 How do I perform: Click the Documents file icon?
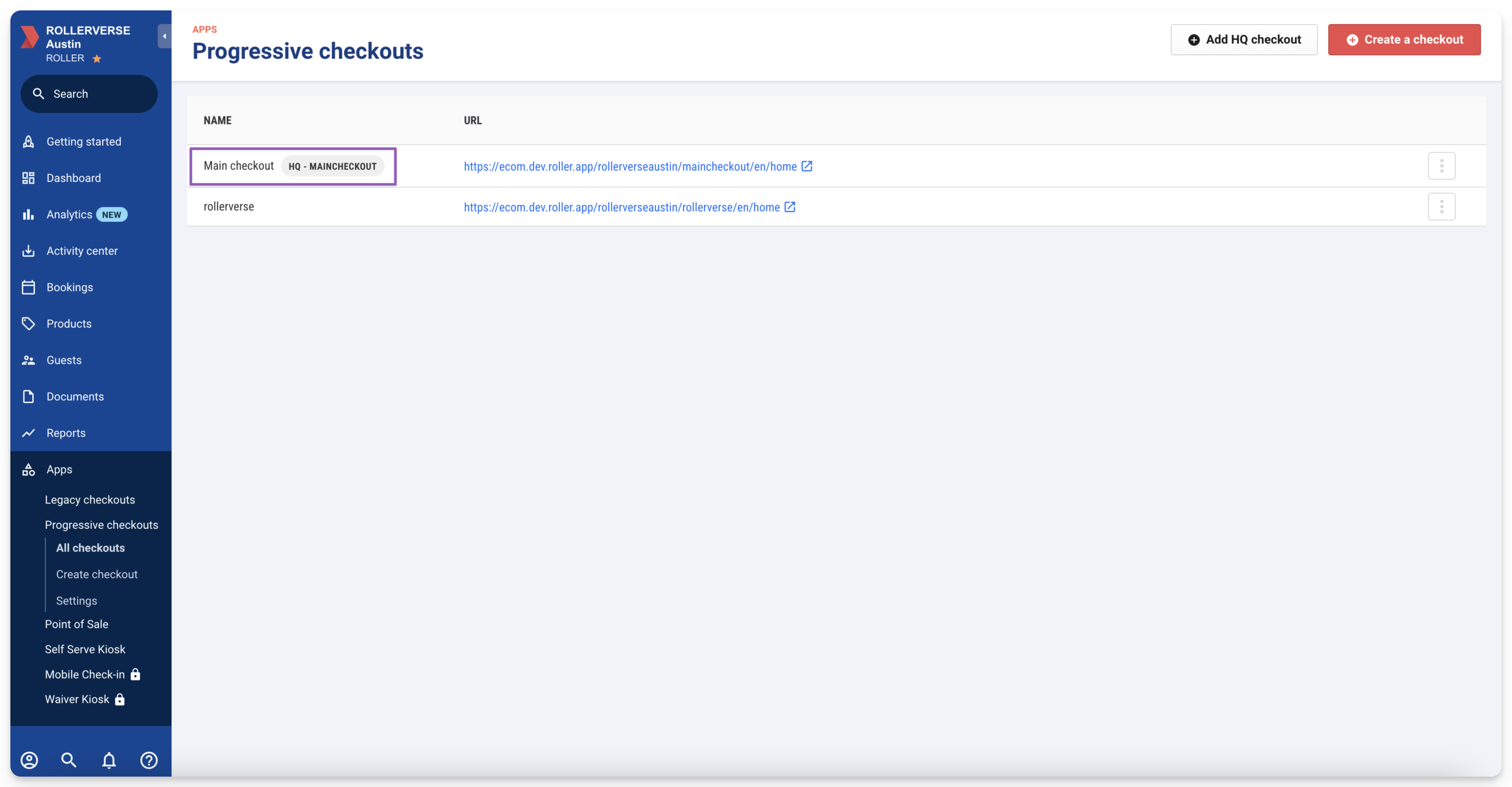[28, 396]
